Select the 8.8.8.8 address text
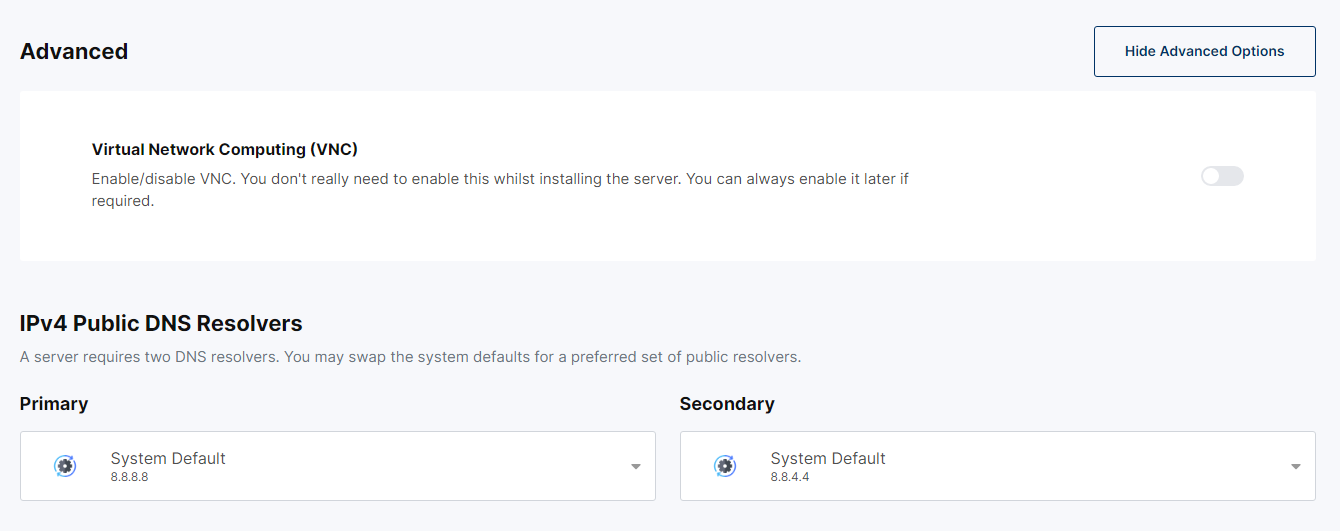This screenshot has width=1340, height=531. pos(130,478)
